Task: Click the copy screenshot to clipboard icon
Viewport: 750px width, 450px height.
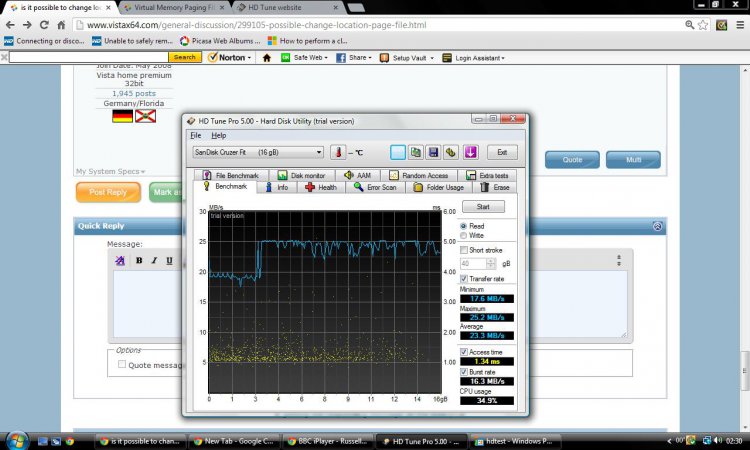Action: pyautogui.click(x=416, y=153)
